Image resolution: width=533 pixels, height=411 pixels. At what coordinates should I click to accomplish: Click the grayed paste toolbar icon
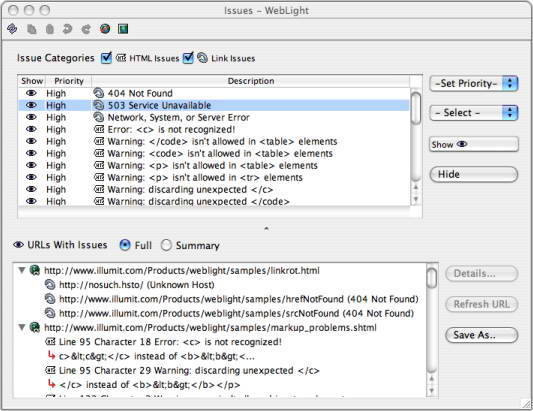coord(50,29)
